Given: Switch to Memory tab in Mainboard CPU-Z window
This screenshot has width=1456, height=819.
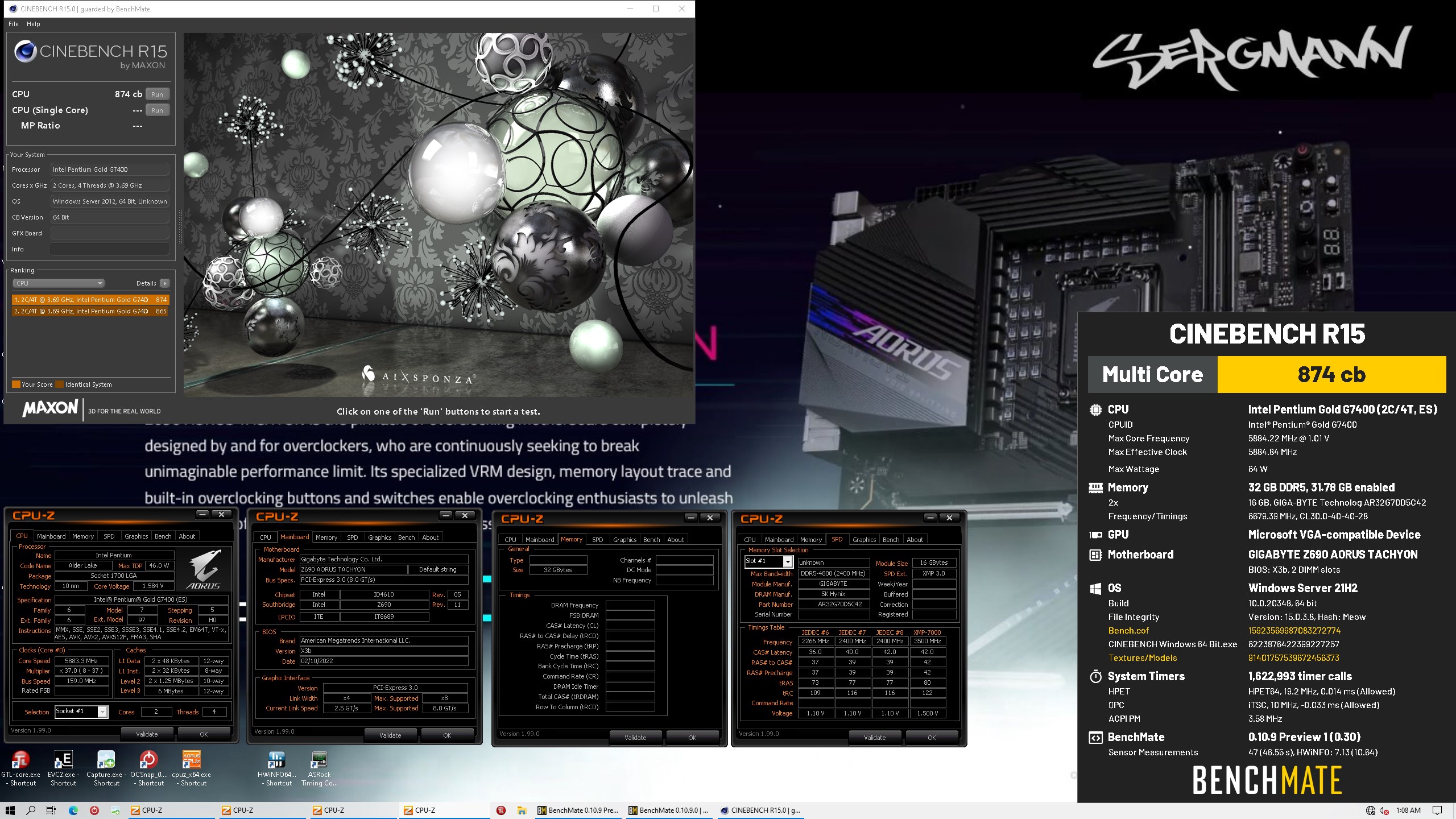Looking at the screenshot, I should click(x=326, y=537).
